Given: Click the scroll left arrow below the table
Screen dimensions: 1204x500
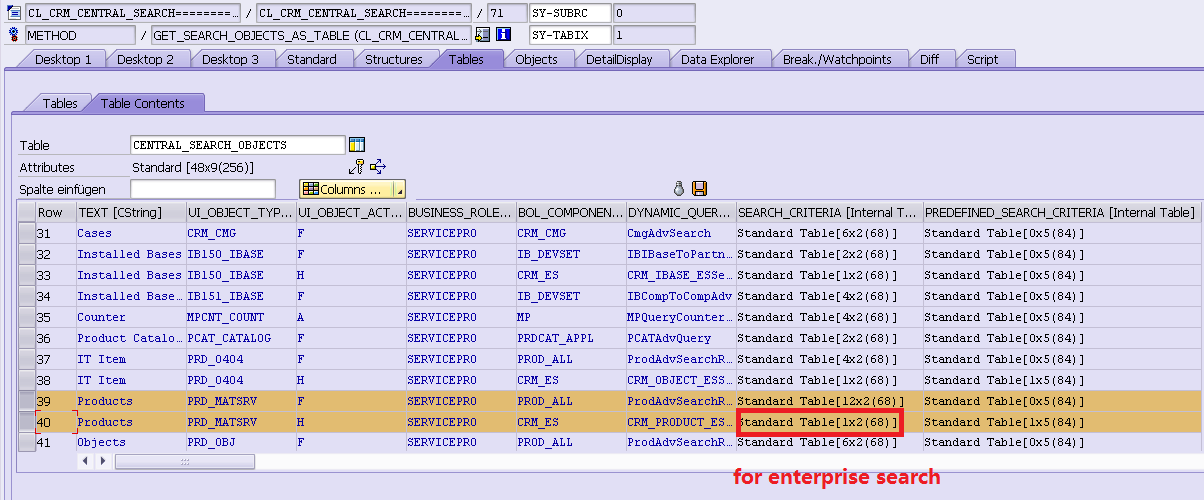Looking at the screenshot, I should click(85, 461).
